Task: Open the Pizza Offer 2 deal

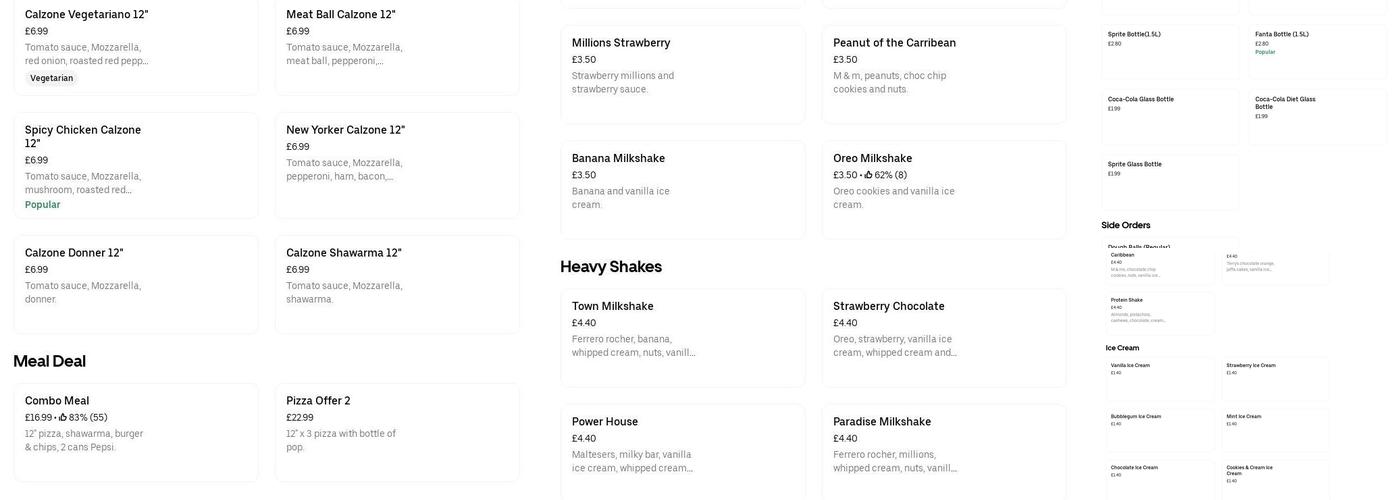Action: point(397,432)
